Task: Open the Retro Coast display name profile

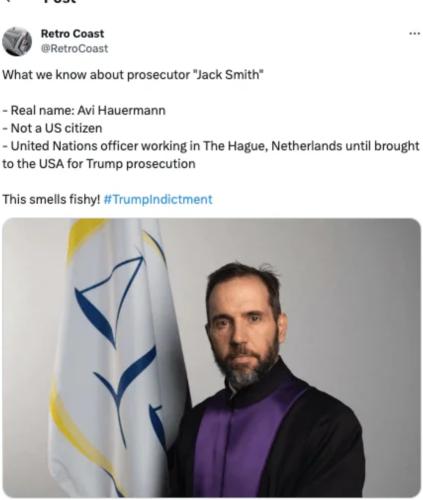Action: pos(72,33)
